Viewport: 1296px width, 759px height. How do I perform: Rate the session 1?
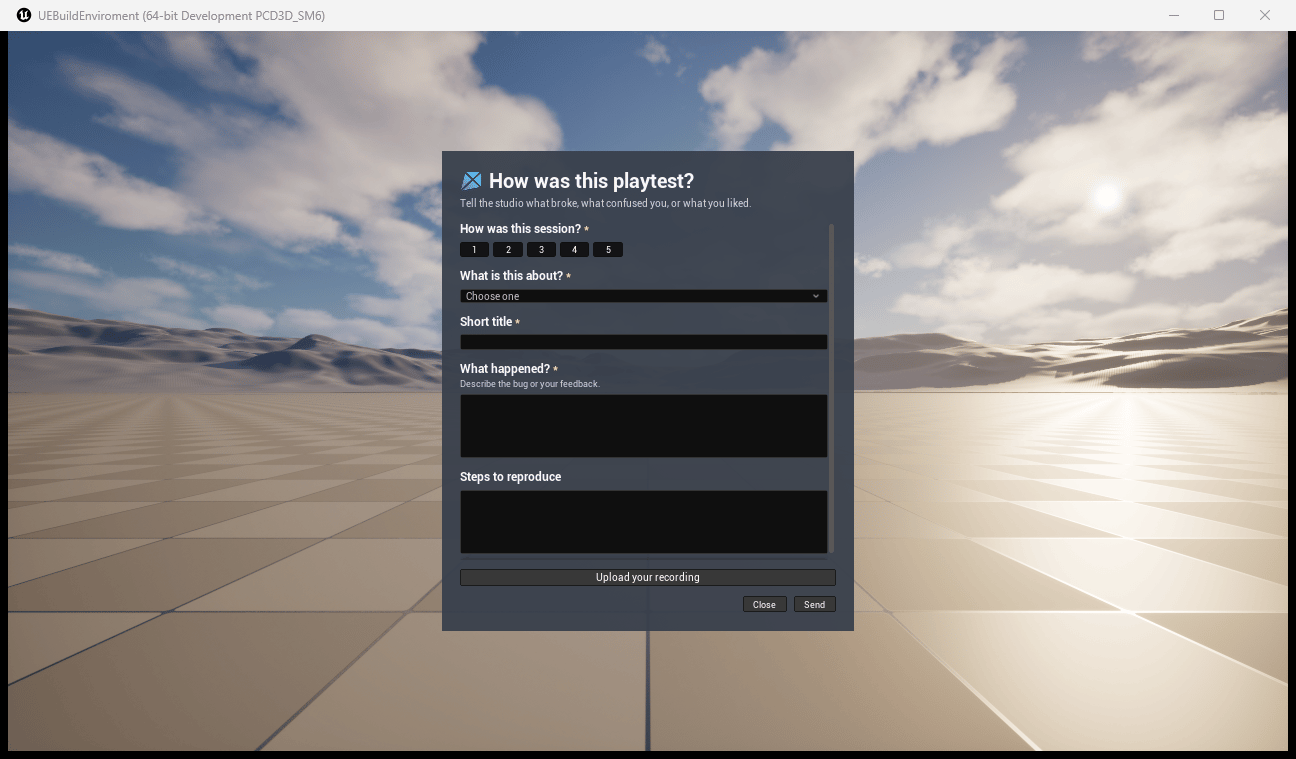[x=474, y=250]
